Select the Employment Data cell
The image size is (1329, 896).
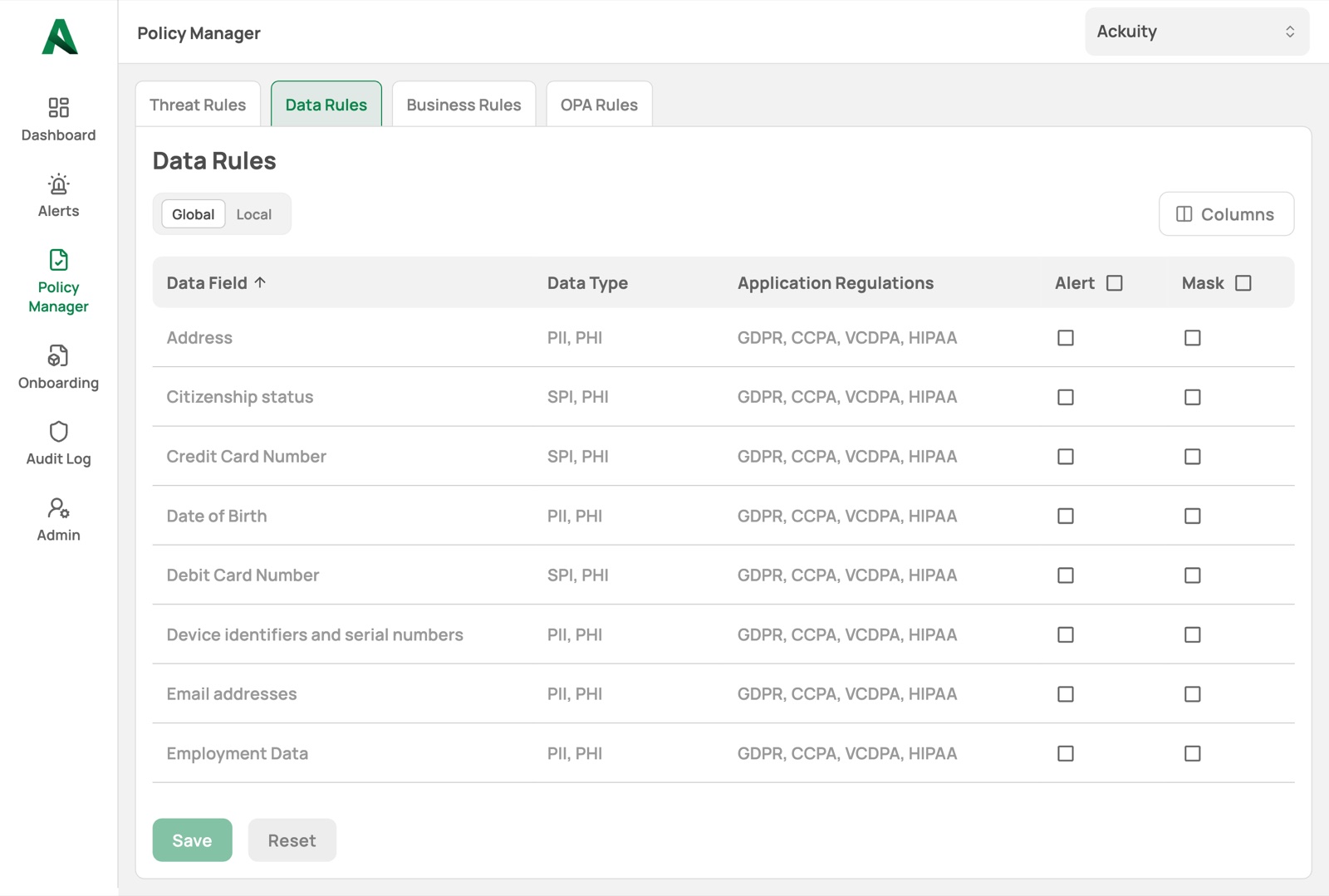[x=238, y=753]
